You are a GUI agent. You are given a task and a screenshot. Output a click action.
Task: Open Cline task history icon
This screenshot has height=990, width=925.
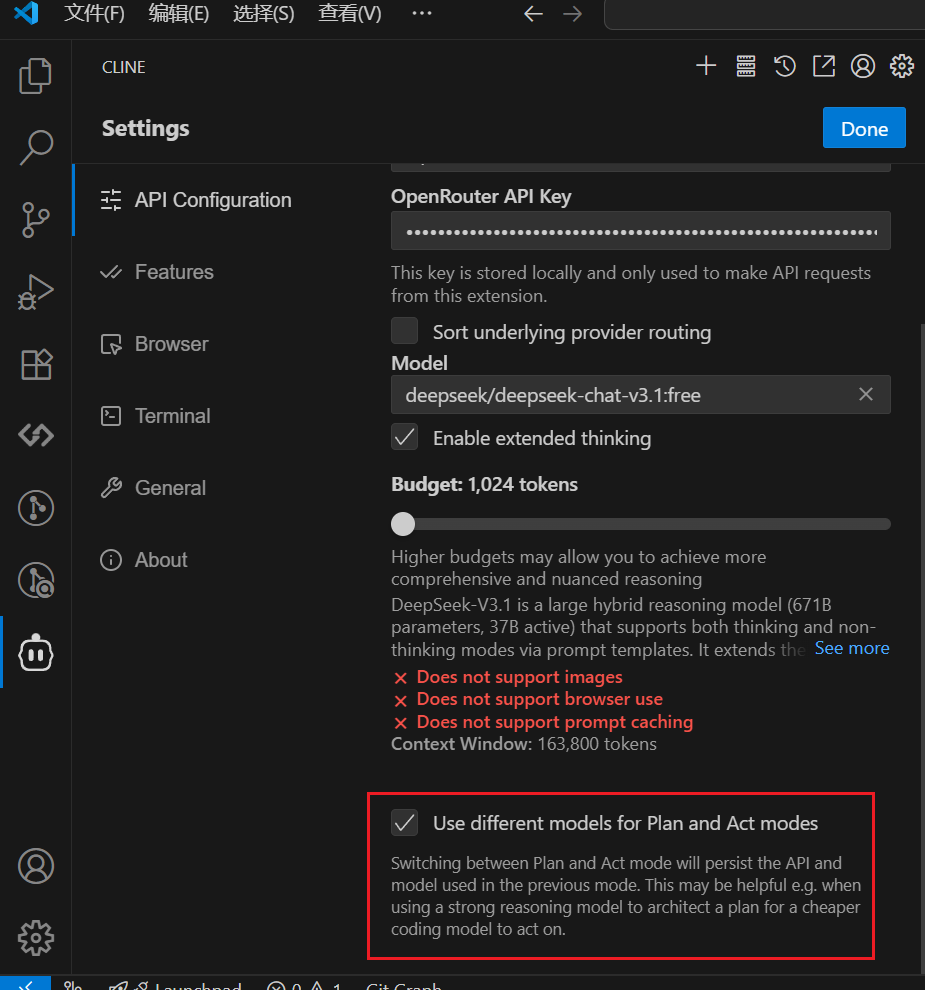coord(785,66)
